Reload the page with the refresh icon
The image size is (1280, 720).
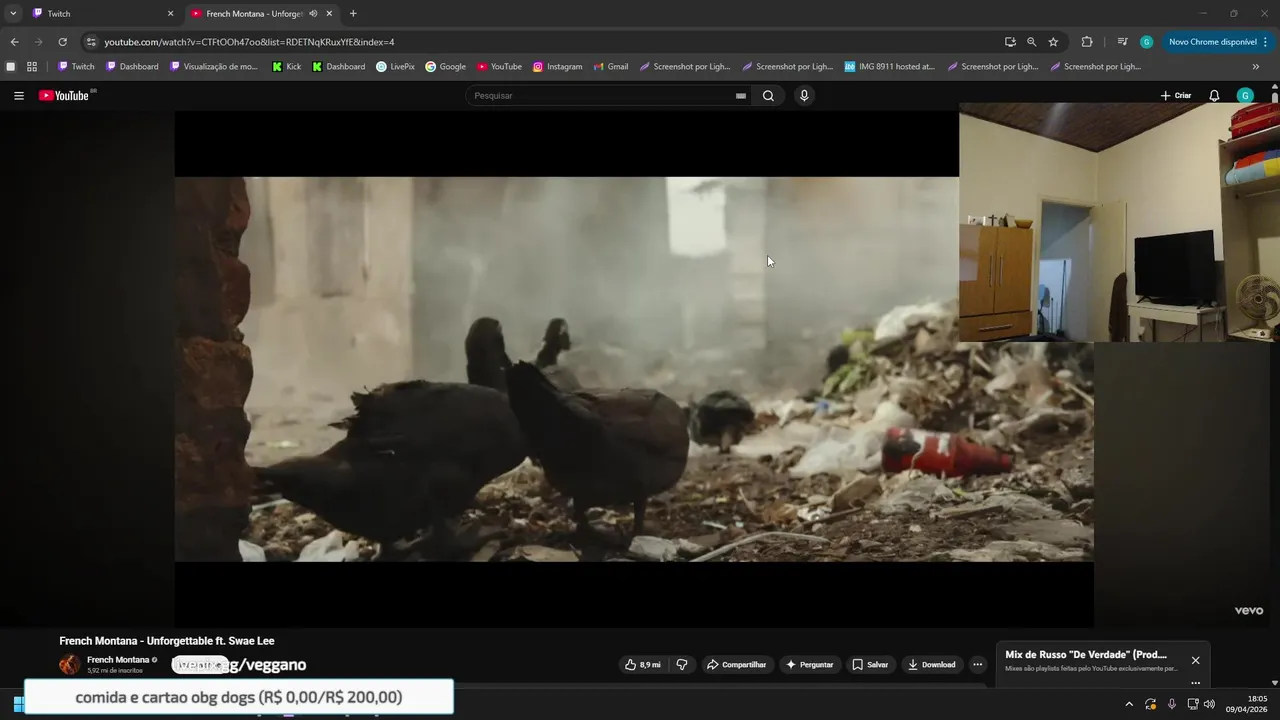tap(62, 42)
